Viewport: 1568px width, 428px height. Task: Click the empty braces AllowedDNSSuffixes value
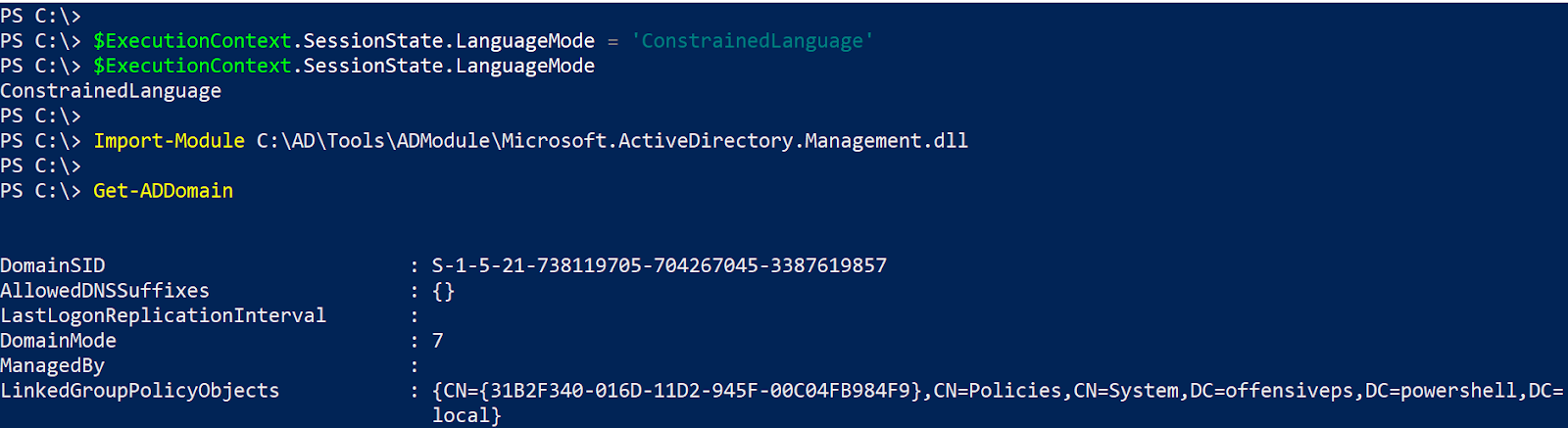[443, 291]
